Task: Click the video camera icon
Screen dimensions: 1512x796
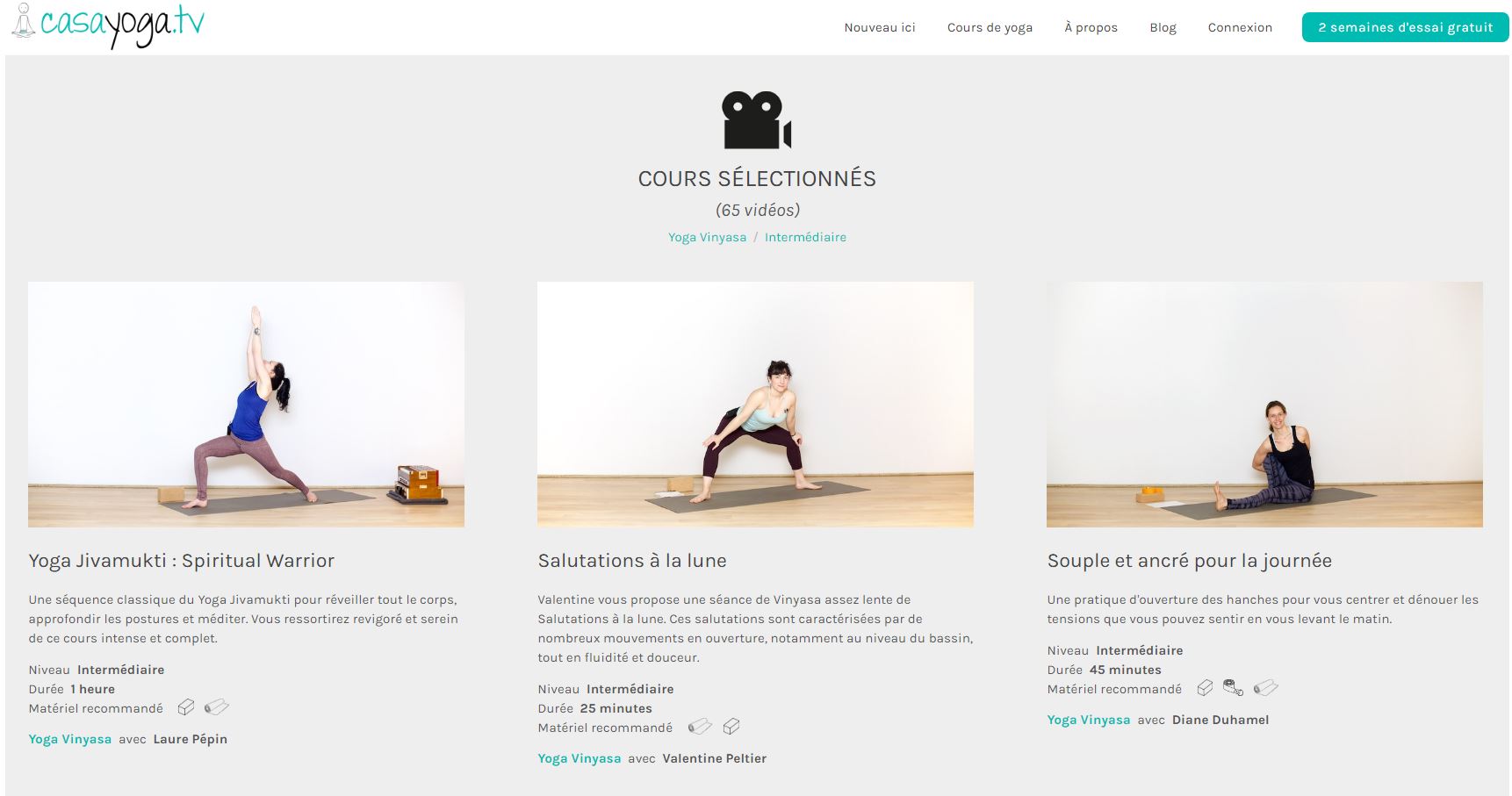Action: click(x=756, y=119)
